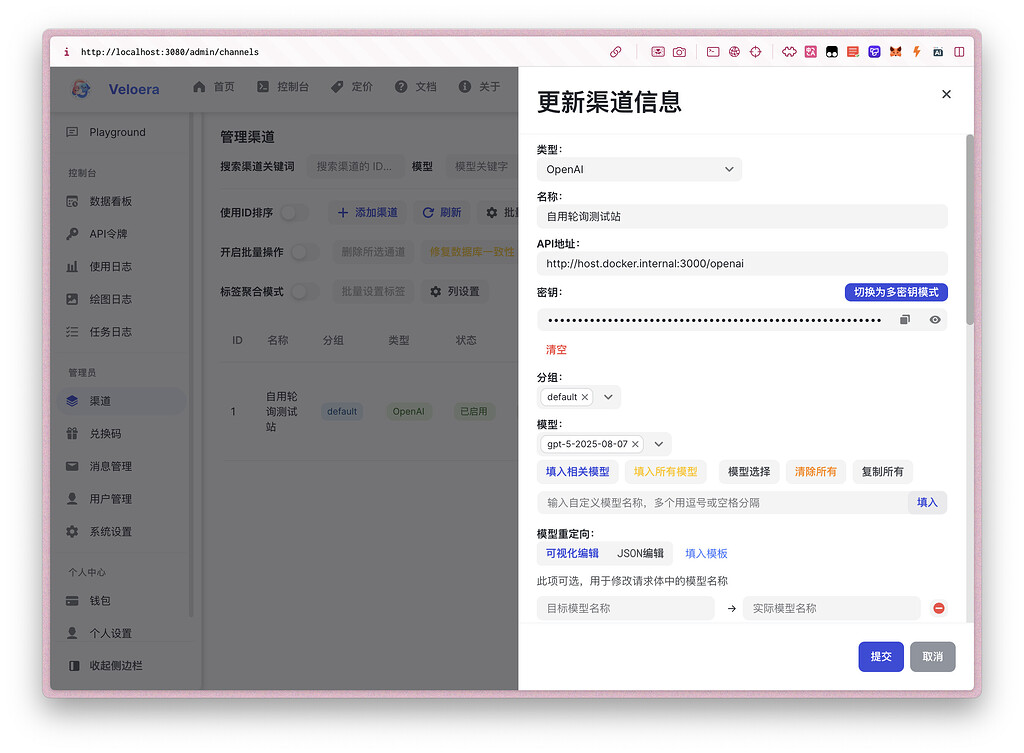This screenshot has height=753, width=1024.
Task: Open 列设置 column settings
Action: (455, 291)
